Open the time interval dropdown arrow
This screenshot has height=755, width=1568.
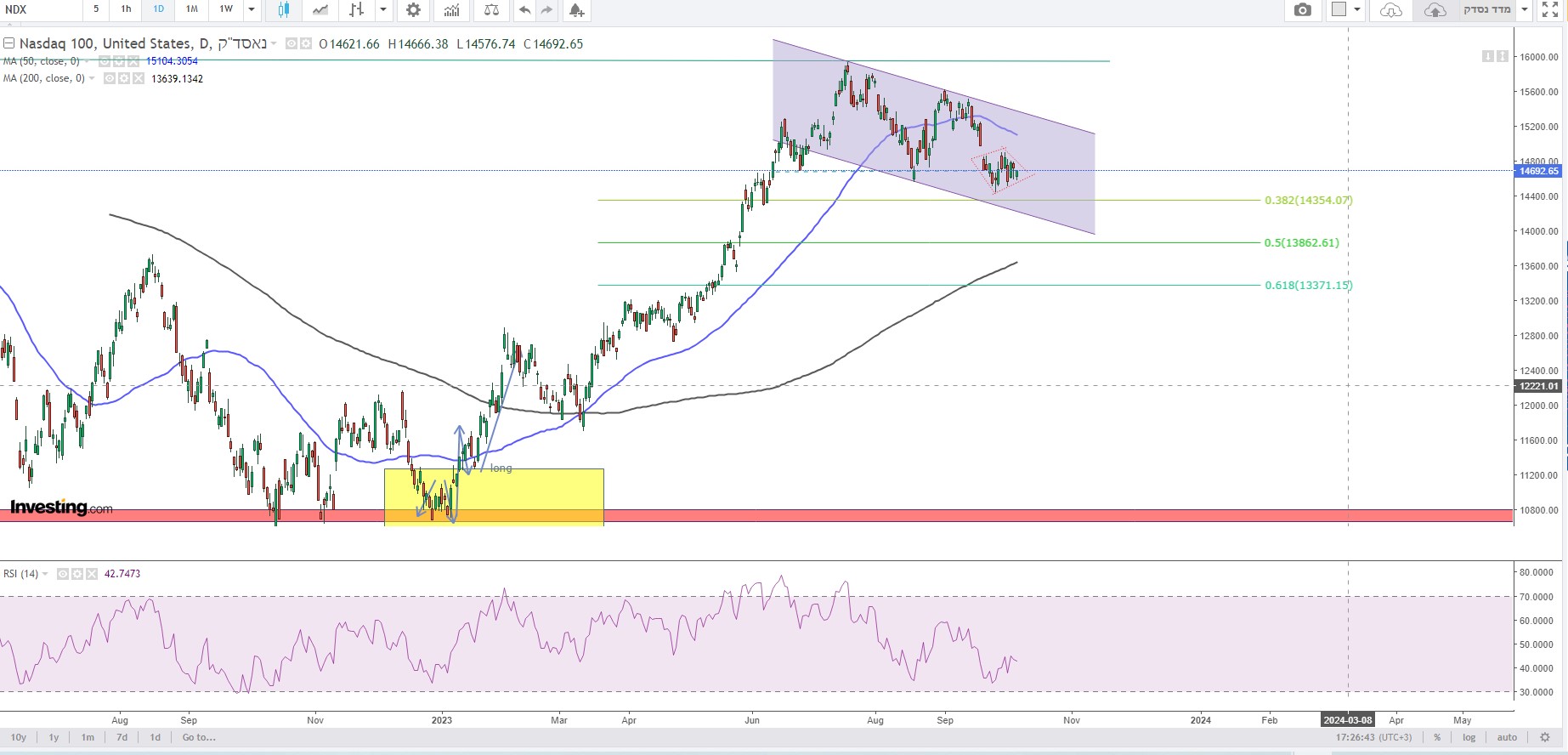(x=252, y=9)
